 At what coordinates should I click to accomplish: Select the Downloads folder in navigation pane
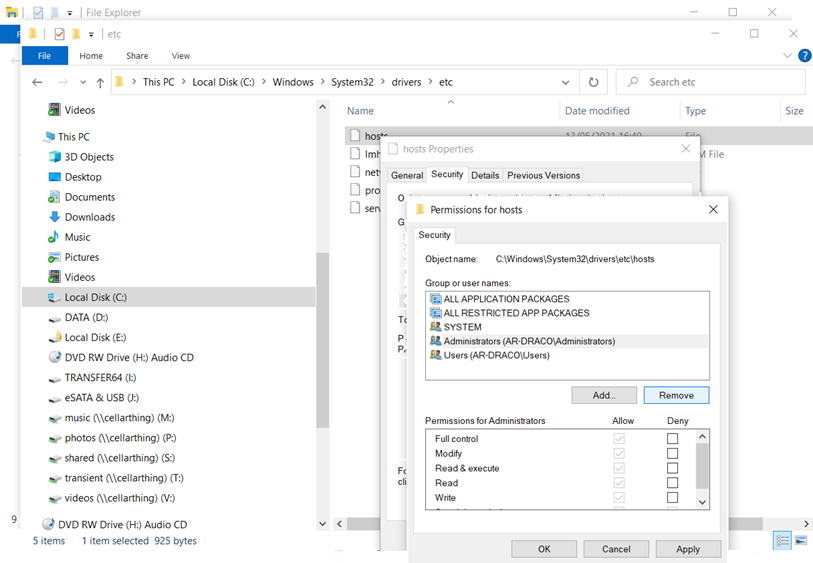pyautogui.click(x=89, y=217)
